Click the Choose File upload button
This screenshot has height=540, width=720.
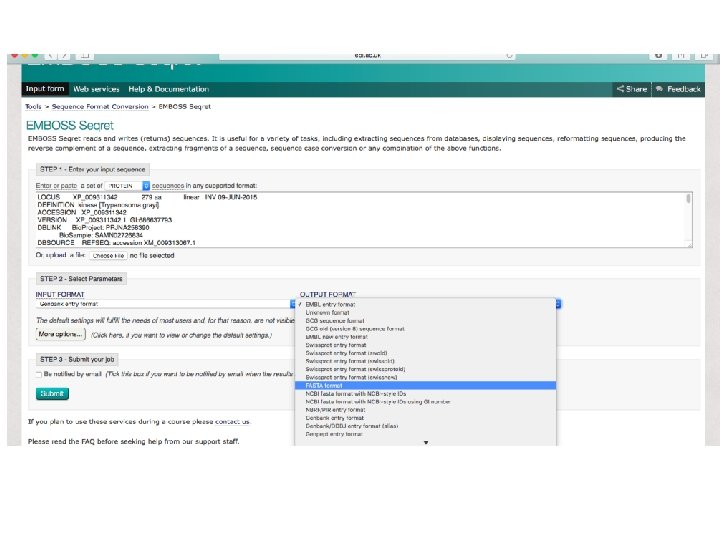108,256
